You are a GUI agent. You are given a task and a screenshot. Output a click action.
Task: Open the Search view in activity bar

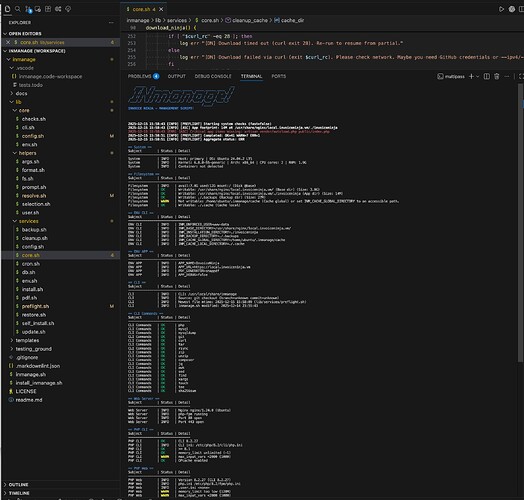click(x=18, y=9)
